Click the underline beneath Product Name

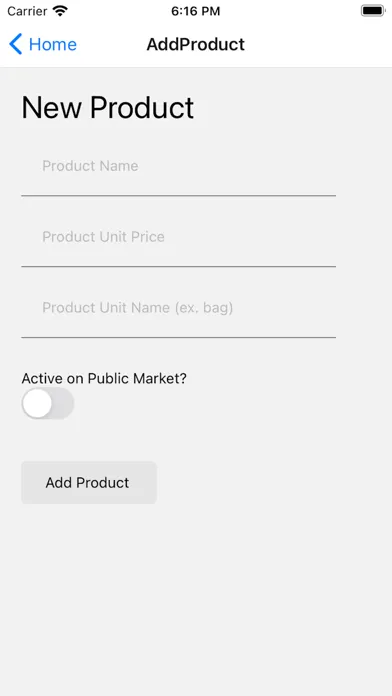coord(178,195)
